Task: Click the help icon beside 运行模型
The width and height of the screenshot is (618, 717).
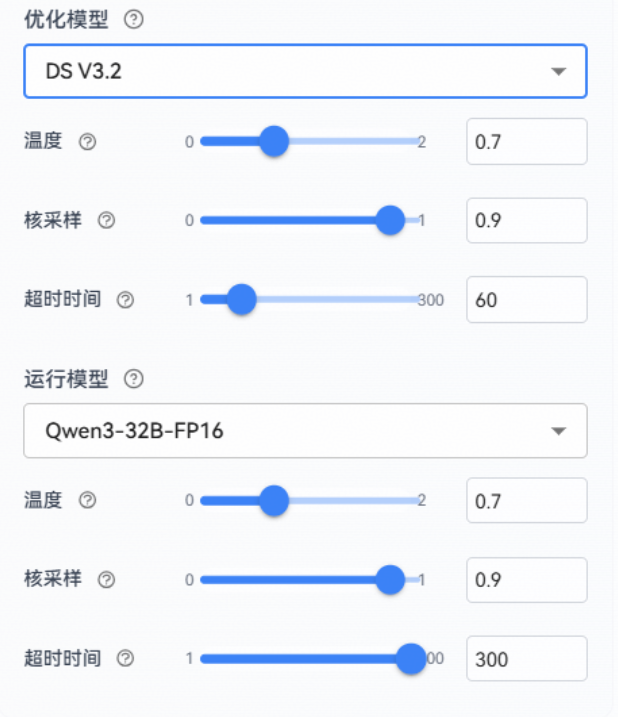Action: pos(133,379)
